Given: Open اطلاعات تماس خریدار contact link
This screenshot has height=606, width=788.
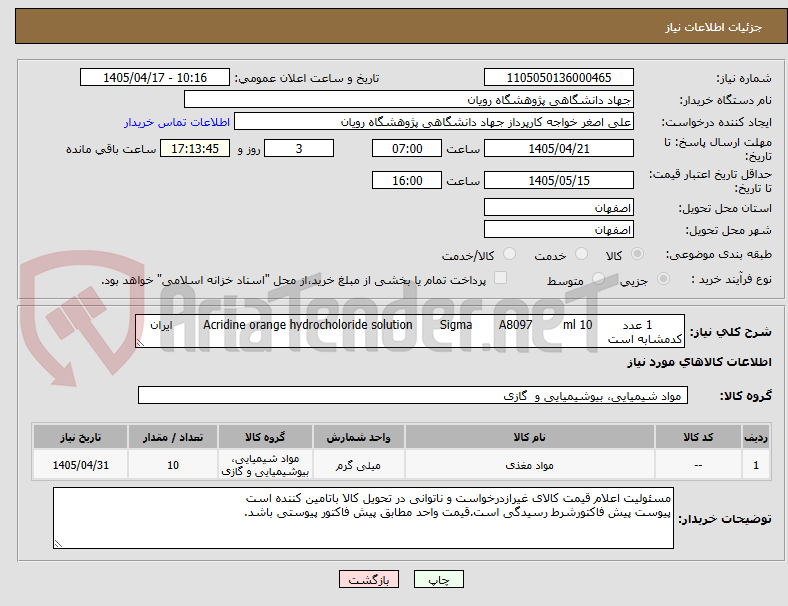Looking at the screenshot, I should coord(177,122).
